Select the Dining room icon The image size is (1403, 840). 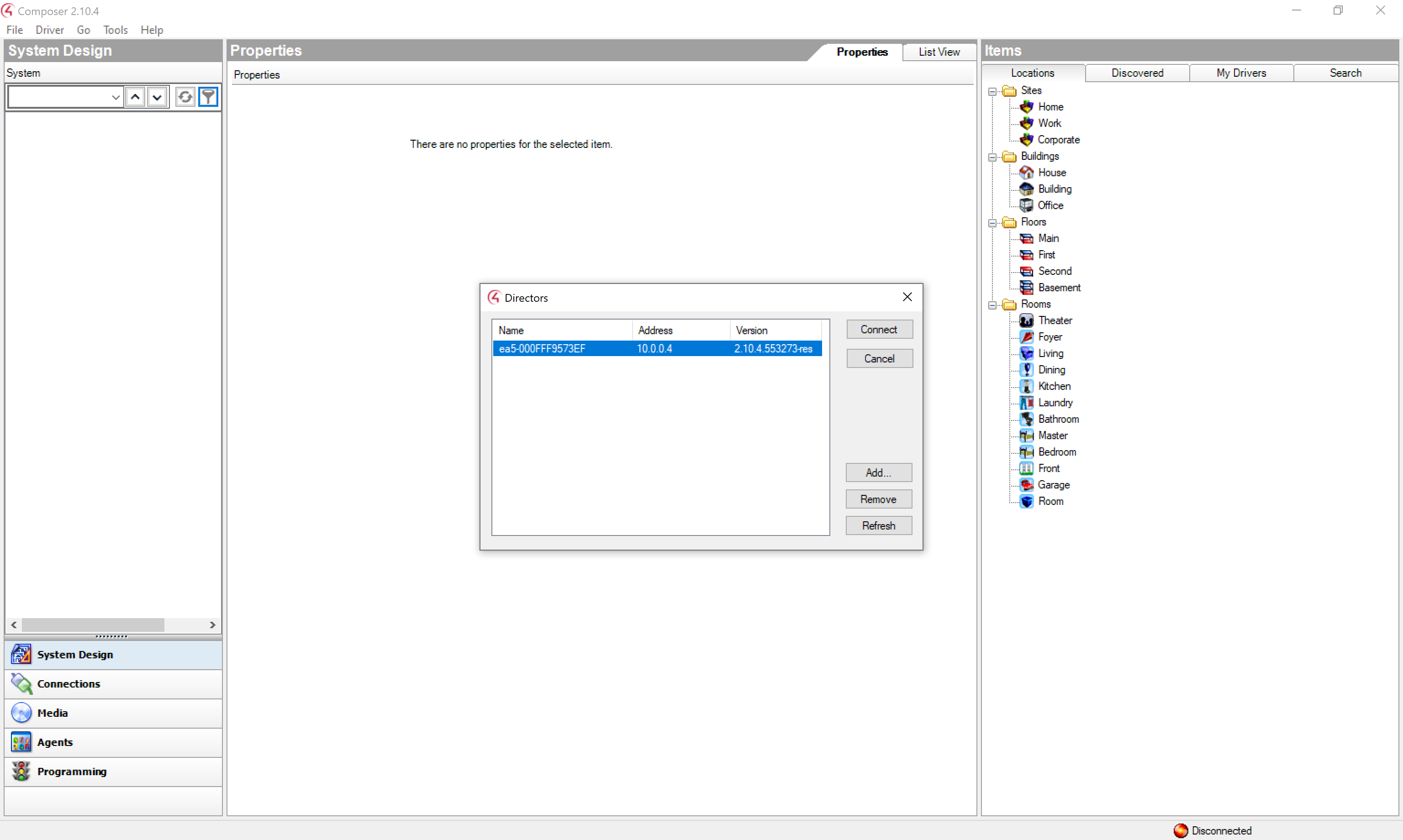tap(1027, 370)
